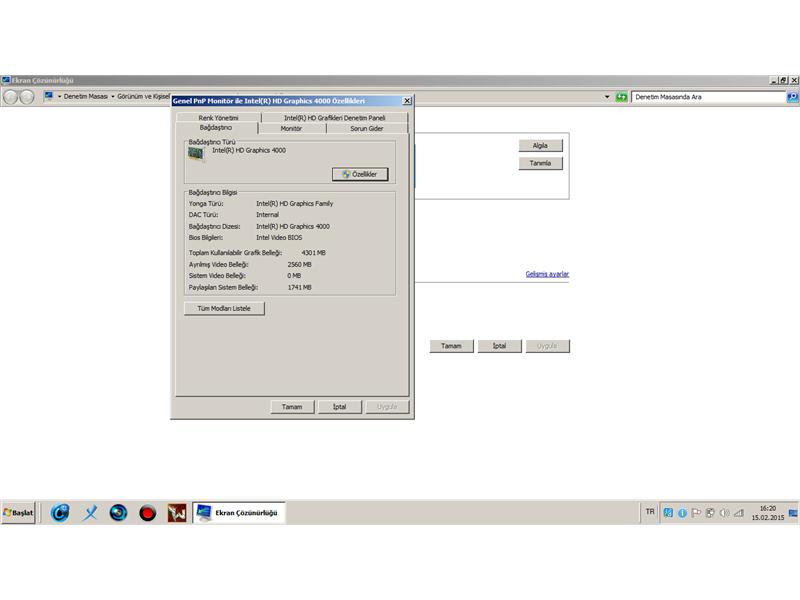800x600 pixels.
Task: Click the Ekran Çözünürlüğü window title icon
Action: (6, 80)
